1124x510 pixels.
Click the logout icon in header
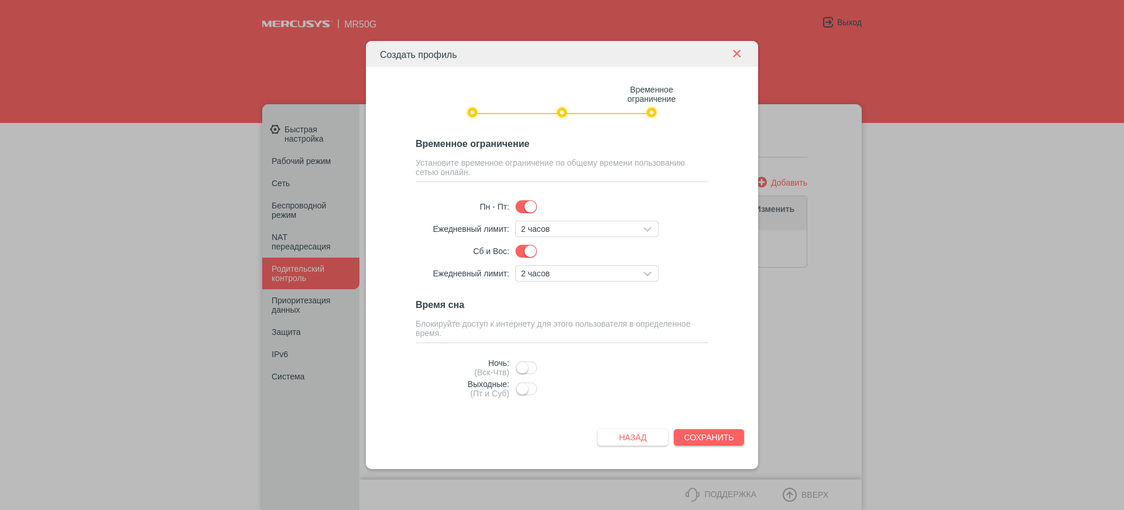[828, 22]
